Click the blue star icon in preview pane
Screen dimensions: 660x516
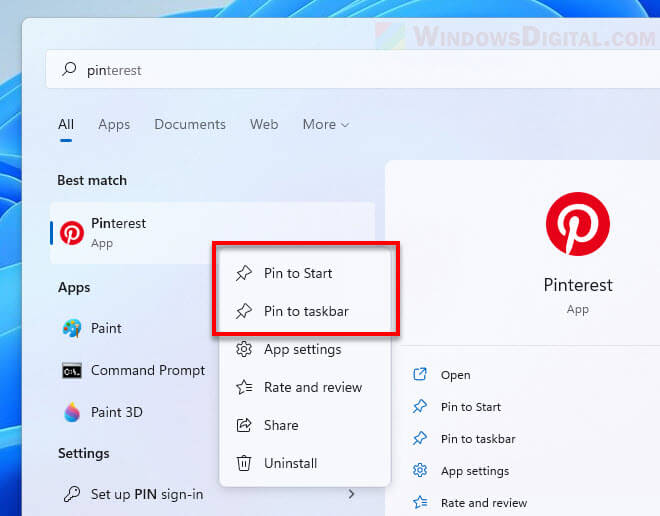420,502
